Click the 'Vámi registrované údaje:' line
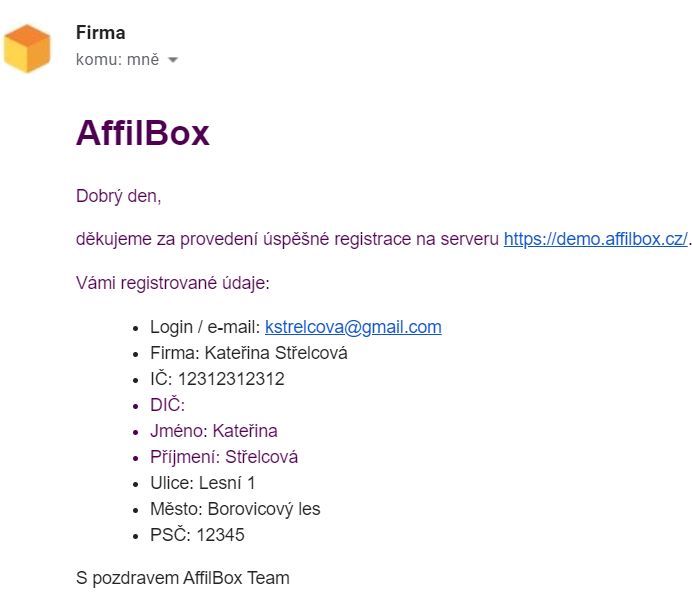Image resolution: width=692 pixels, height=603 pixels. pyautogui.click(x=173, y=283)
